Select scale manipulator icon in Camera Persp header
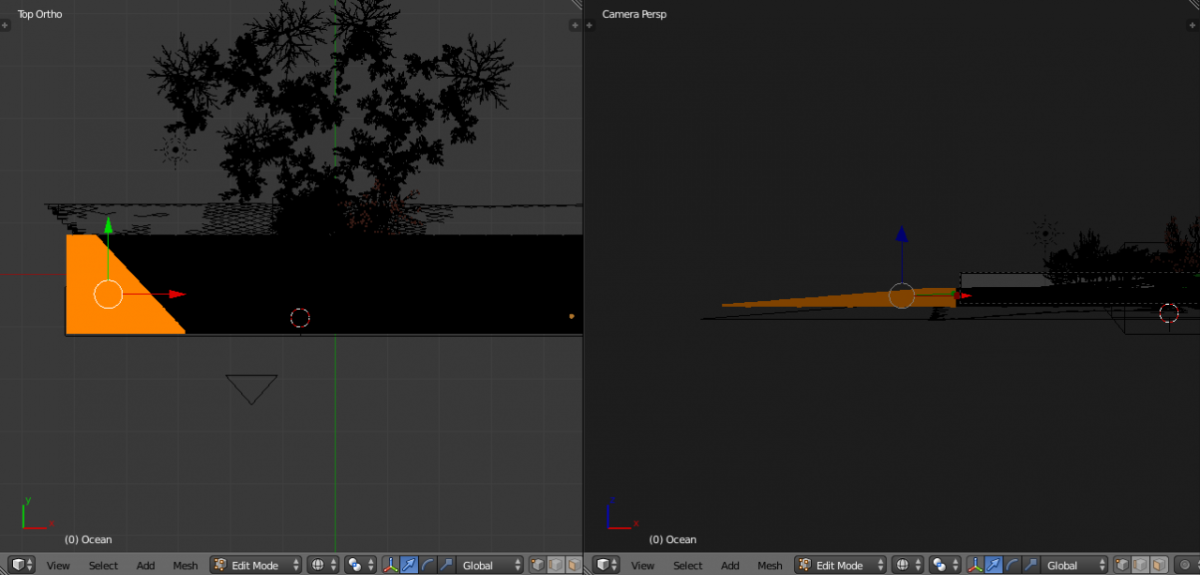The image size is (1200, 575). [x=1031, y=565]
